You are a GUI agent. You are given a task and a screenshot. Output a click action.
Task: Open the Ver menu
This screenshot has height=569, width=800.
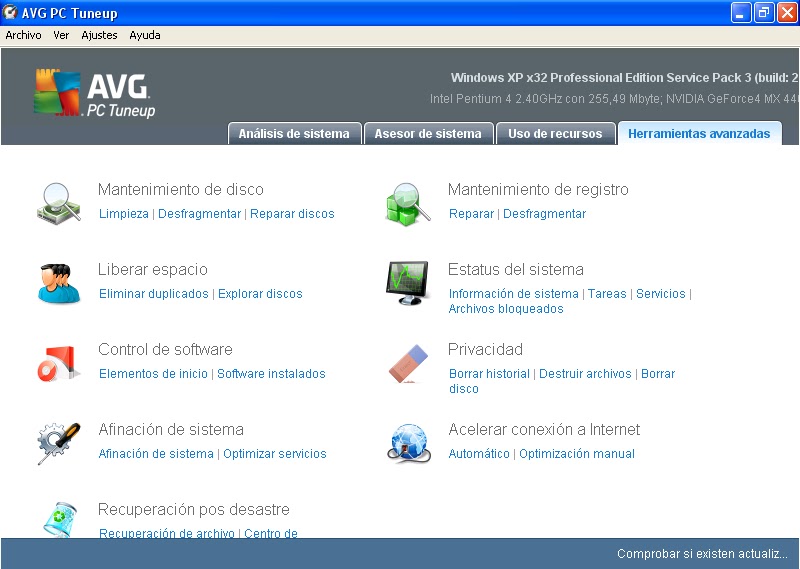(x=61, y=35)
